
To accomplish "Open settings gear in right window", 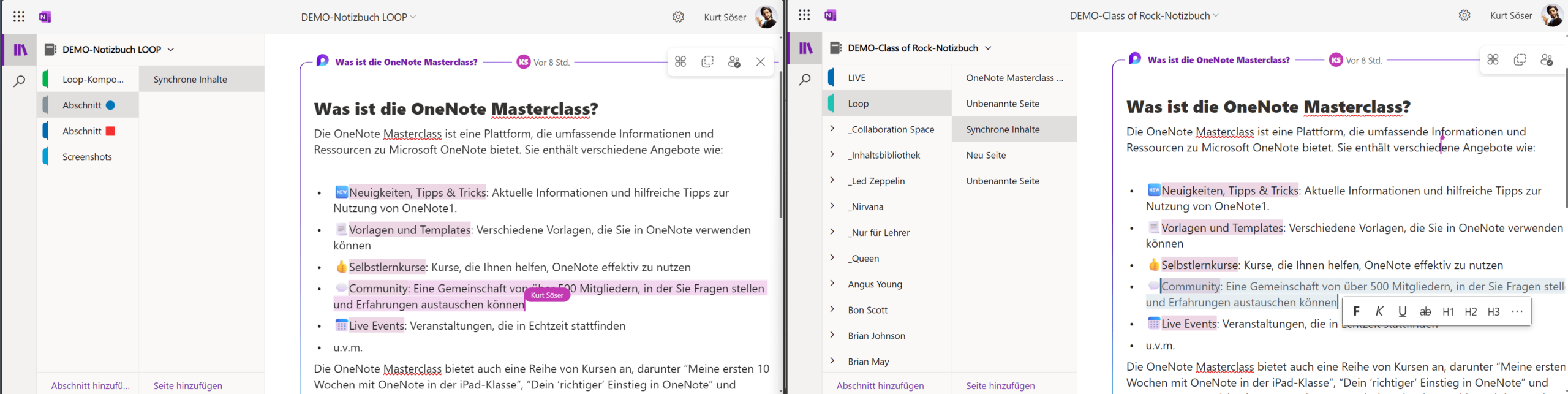I will tap(1464, 15).
